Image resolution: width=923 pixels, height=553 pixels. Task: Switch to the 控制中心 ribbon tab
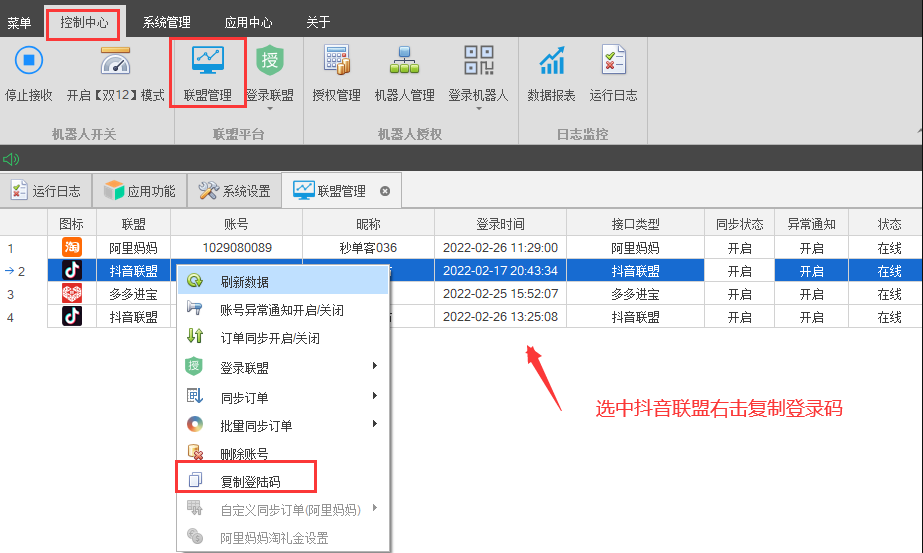(84, 22)
